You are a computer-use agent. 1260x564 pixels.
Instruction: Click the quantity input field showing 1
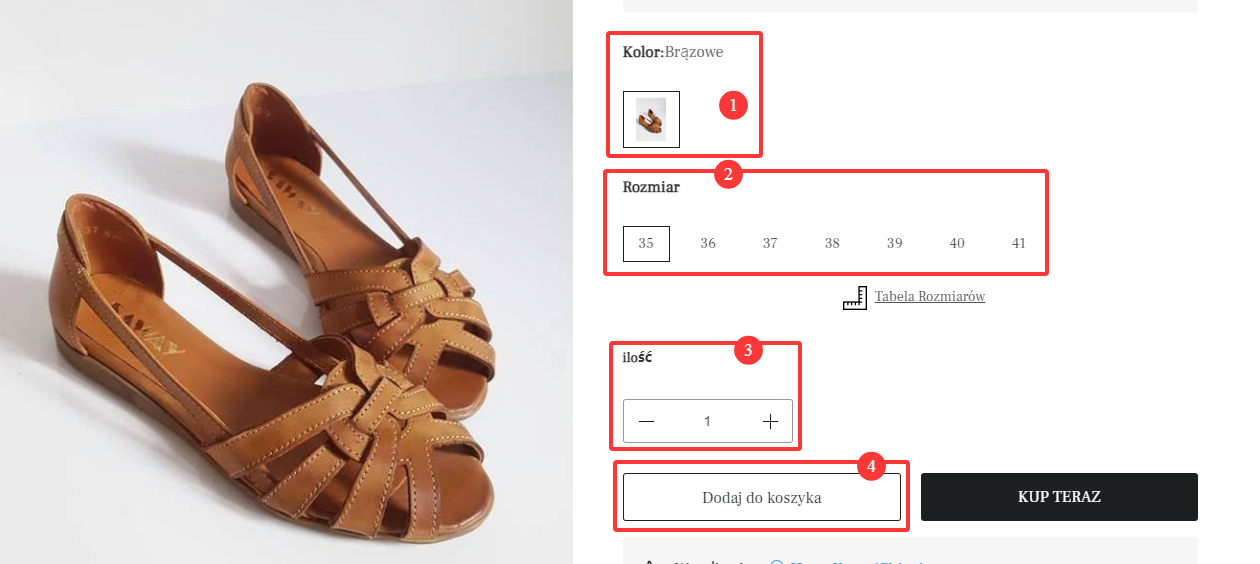tap(708, 422)
